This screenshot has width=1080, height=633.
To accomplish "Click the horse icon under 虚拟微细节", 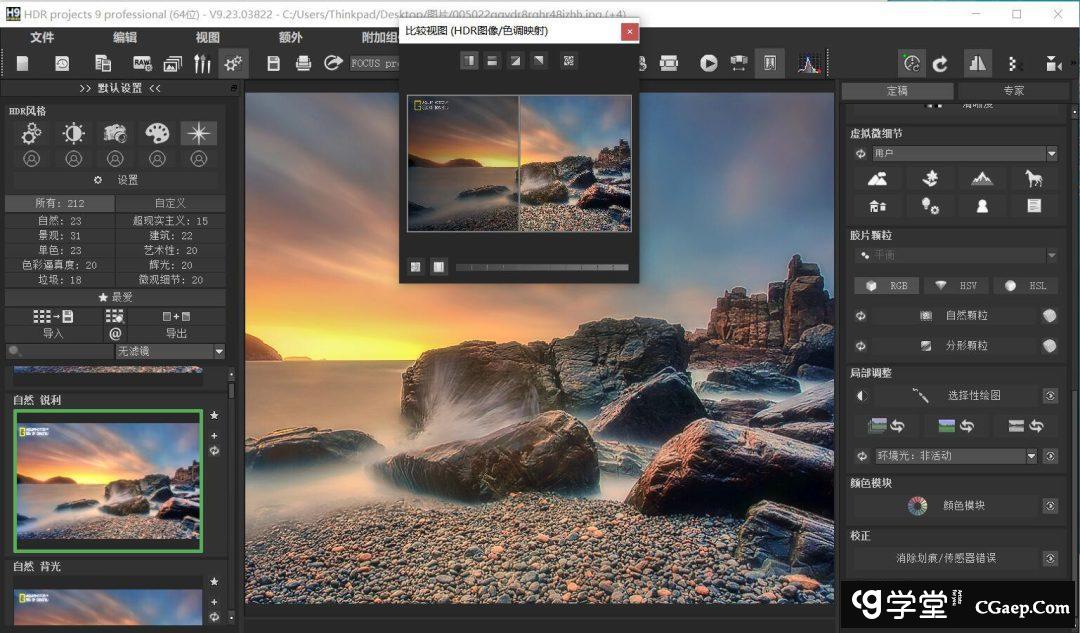I will click(1033, 178).
